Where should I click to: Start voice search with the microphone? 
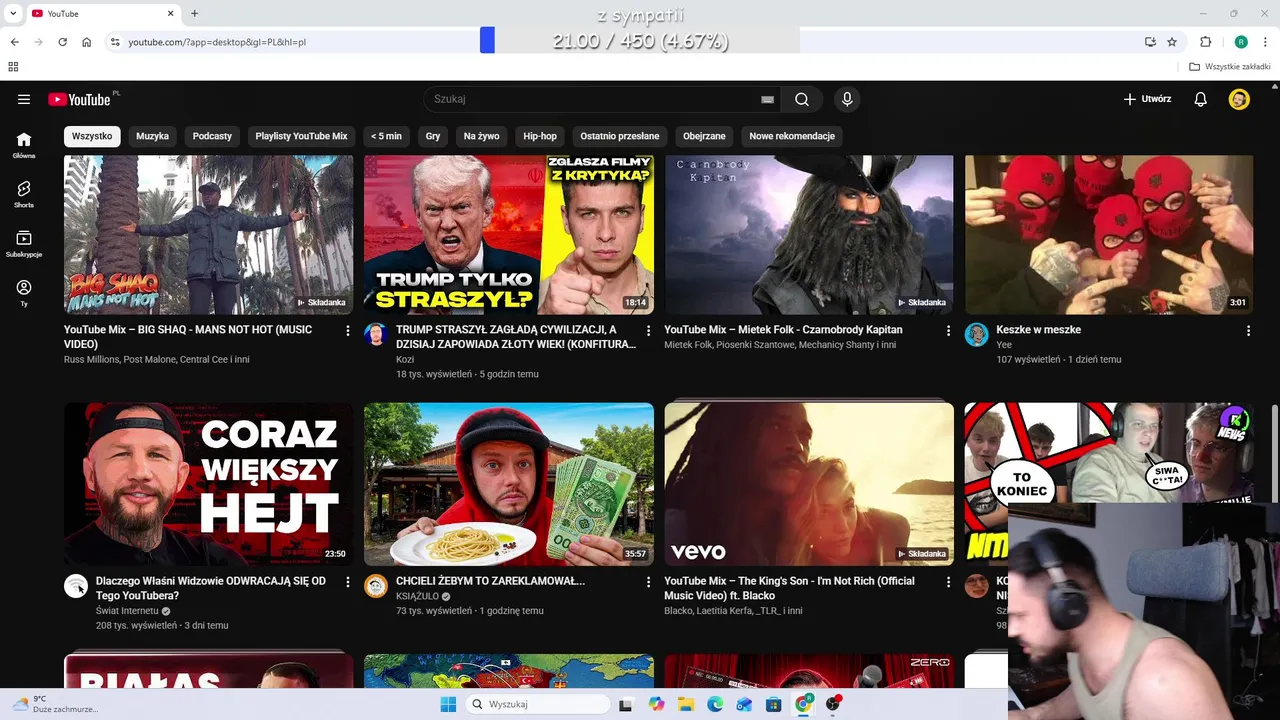tap(847, 99)
